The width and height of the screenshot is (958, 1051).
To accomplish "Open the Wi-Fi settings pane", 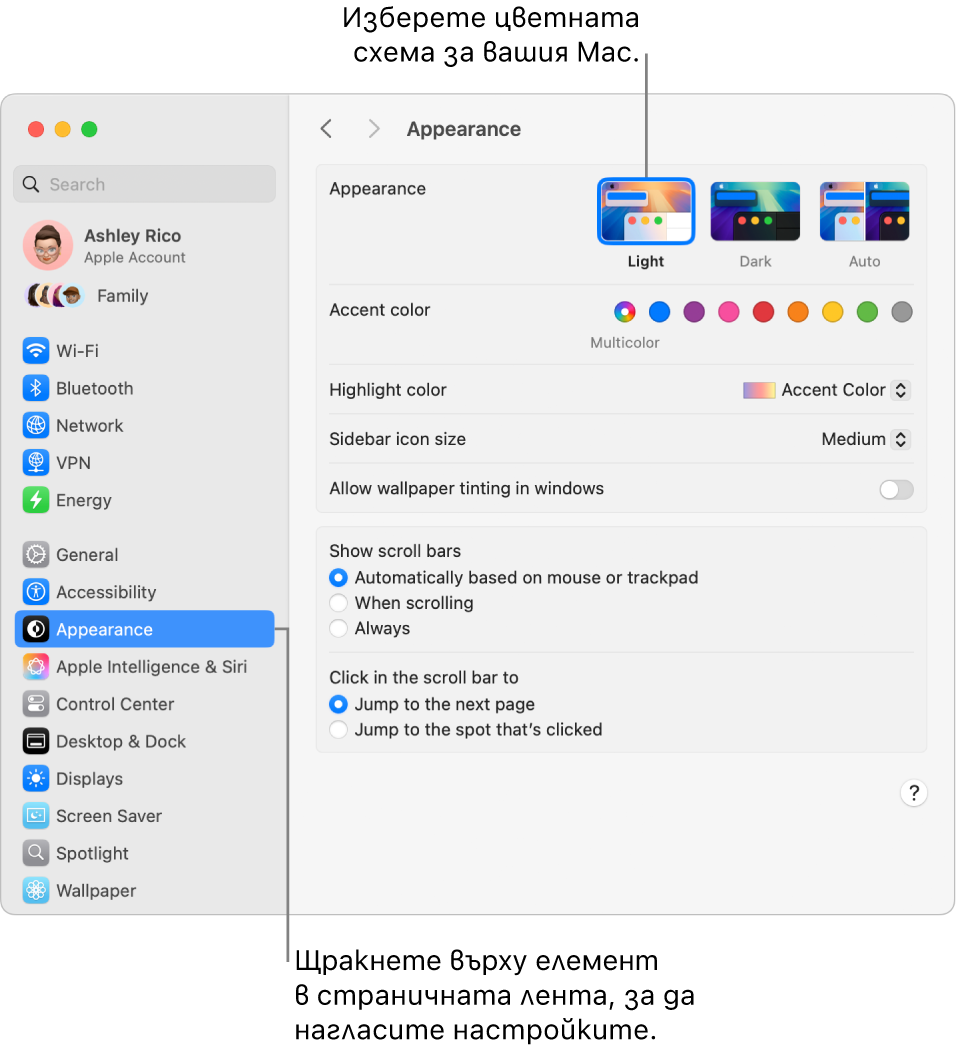I will (78, 351).
